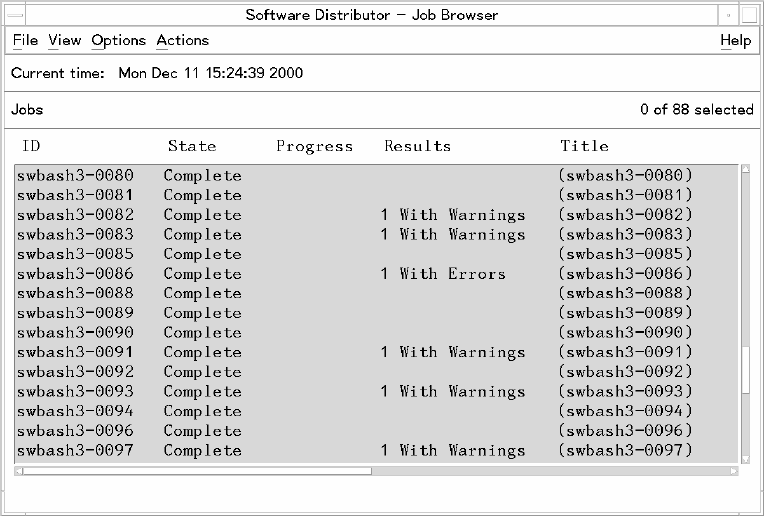The image size is (764, 516).
Task: Click the State column header
Action: click(192, 146)
